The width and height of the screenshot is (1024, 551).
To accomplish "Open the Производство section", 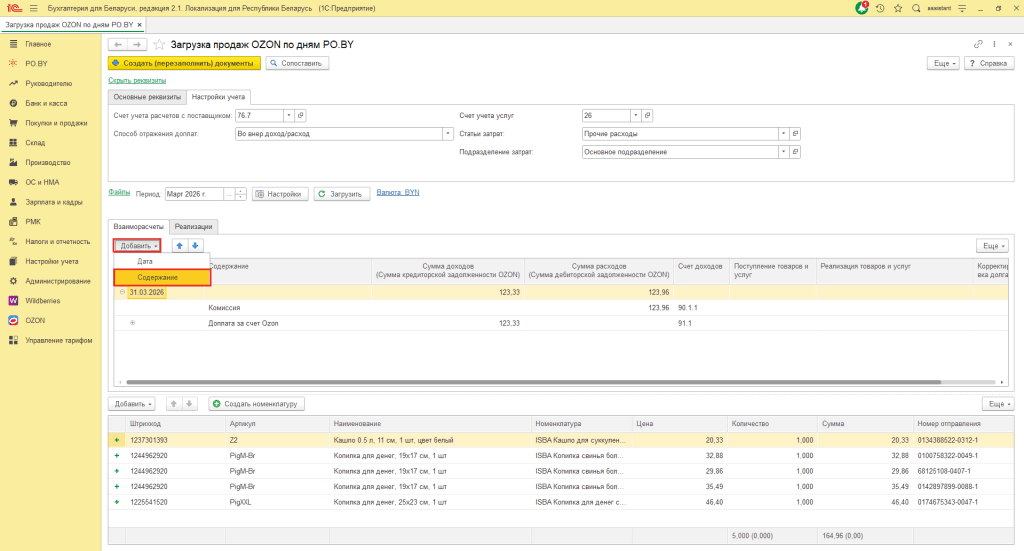I will [47, 163].
